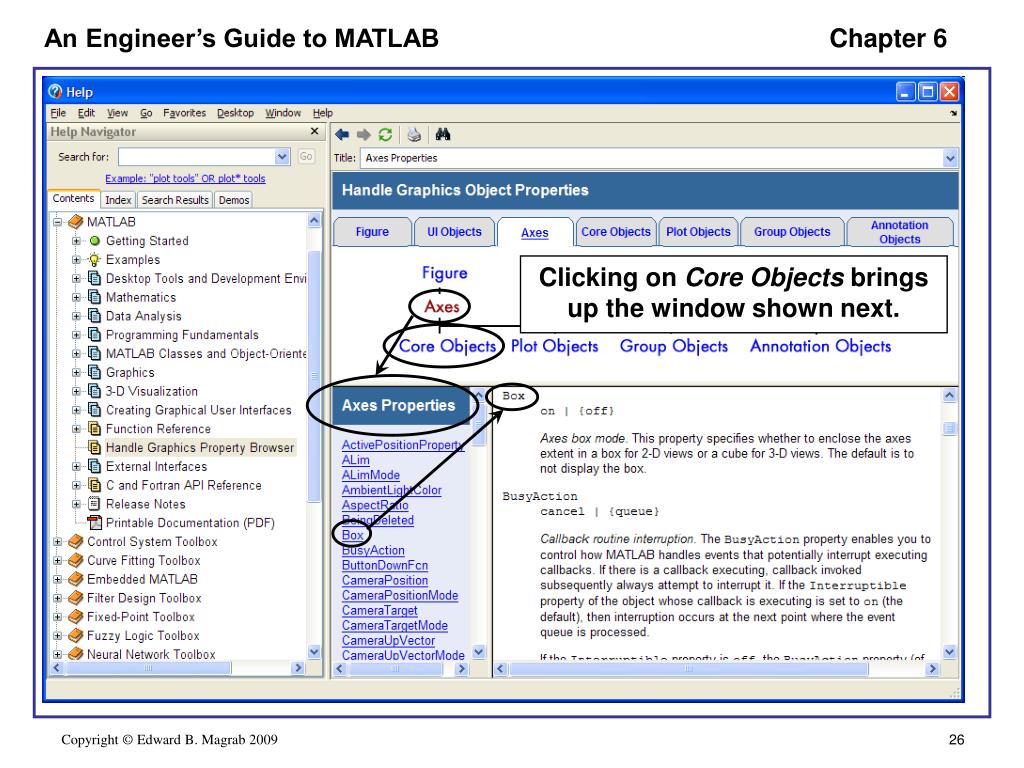Select MATLAB Classes and Object-Oriented item
This screenshot has width=1024, height=768.
(x=206, y=353)
